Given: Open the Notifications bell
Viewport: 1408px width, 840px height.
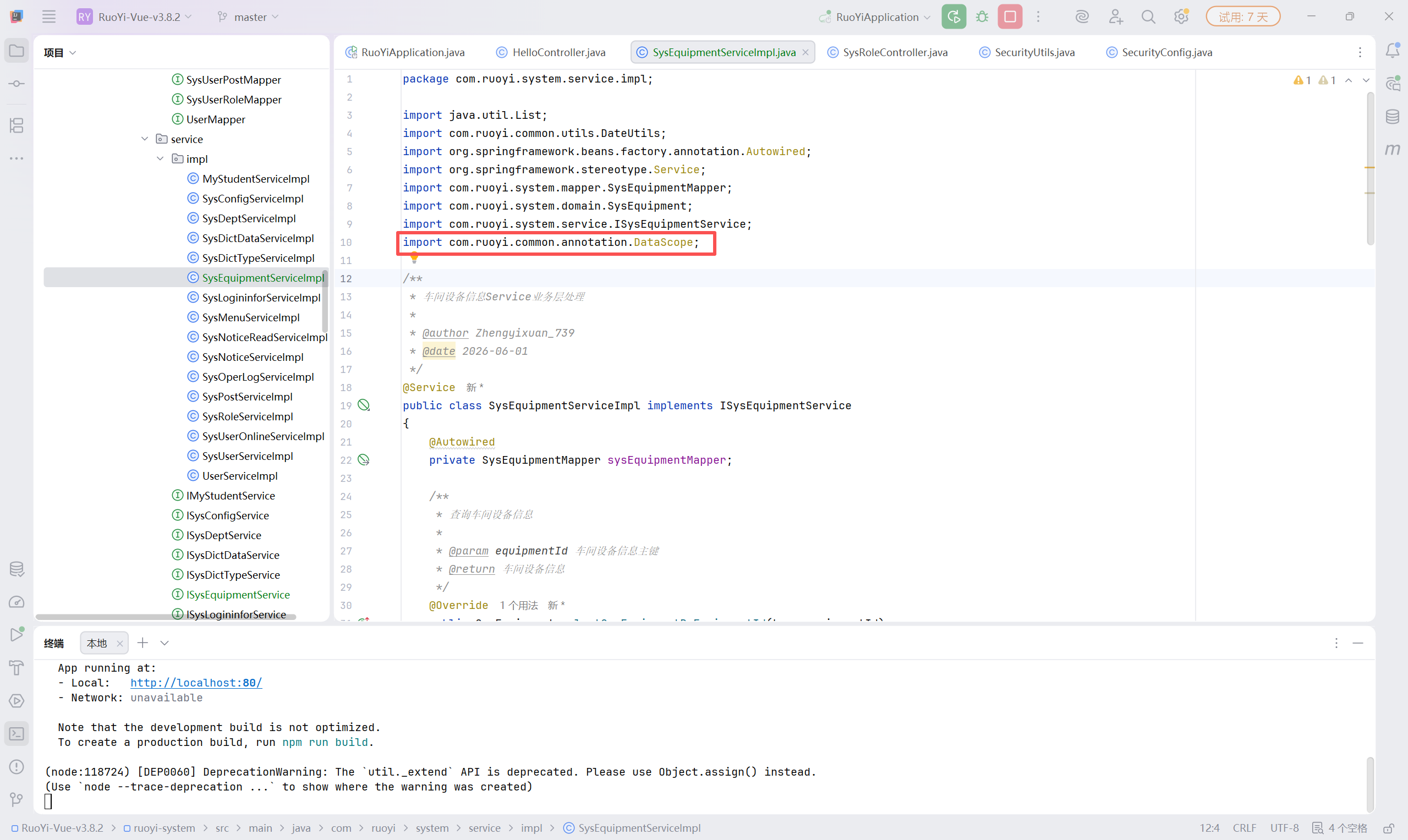Looking at the screenshot, I should [1392, 51].
